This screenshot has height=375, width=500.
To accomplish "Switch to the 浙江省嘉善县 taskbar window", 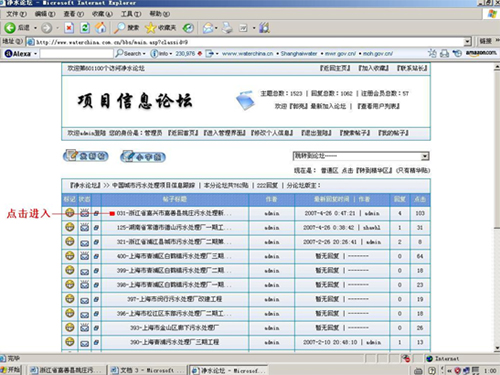I will pyautogui.click(x=67, y=370).
